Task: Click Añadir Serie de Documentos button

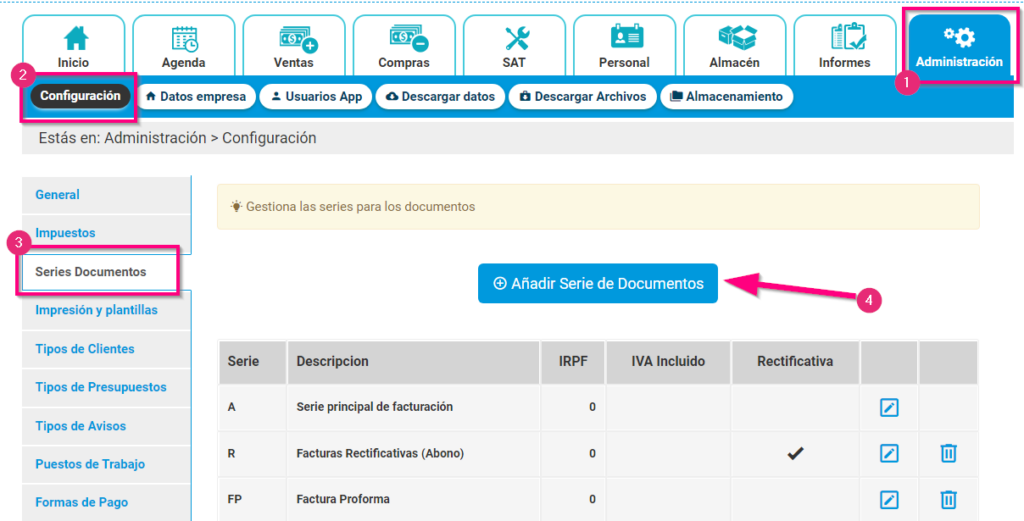Action: 598,283
